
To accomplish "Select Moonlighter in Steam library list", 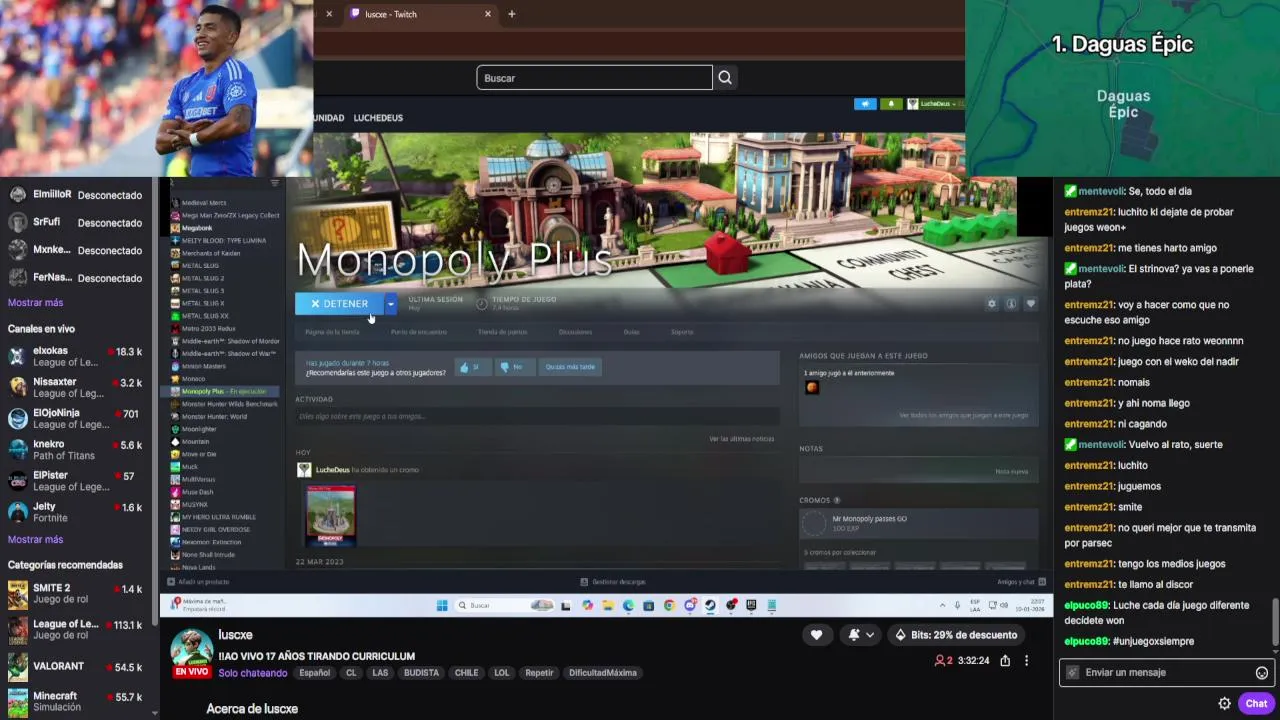I will [199, 429].
